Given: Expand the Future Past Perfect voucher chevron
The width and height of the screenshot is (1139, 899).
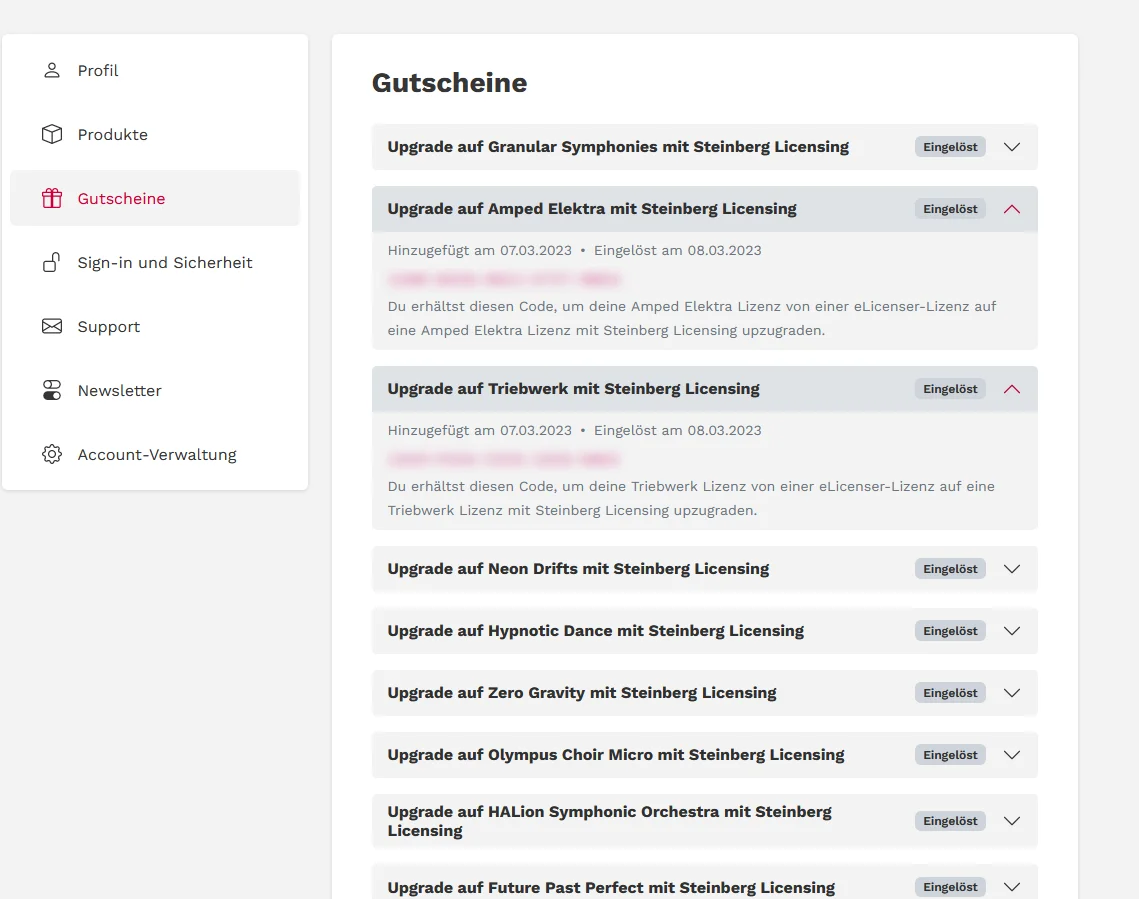Looking at the screenshot, I should (1012, 887).
